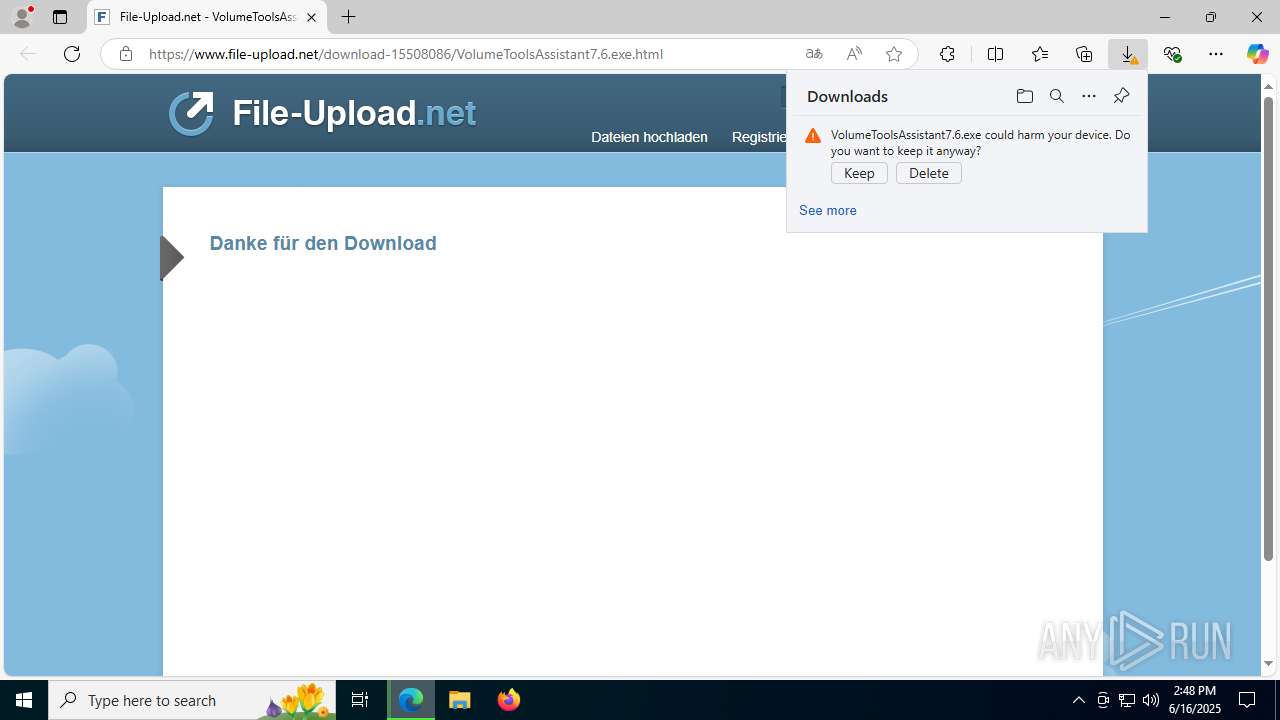The image size is (1280, 720).
Task: Open the Edge profile icon
Action: pyautogui.click(x=22, y=17)
